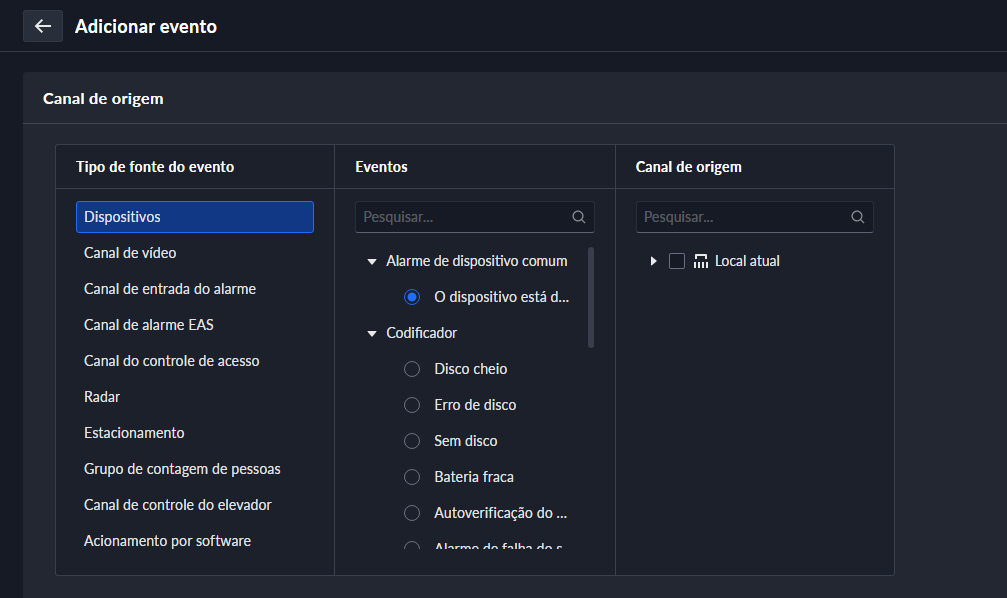Select Canal de vídeo source type
Image resolution: width=1007 pixels, height=598 pixels.
(130, 253)
